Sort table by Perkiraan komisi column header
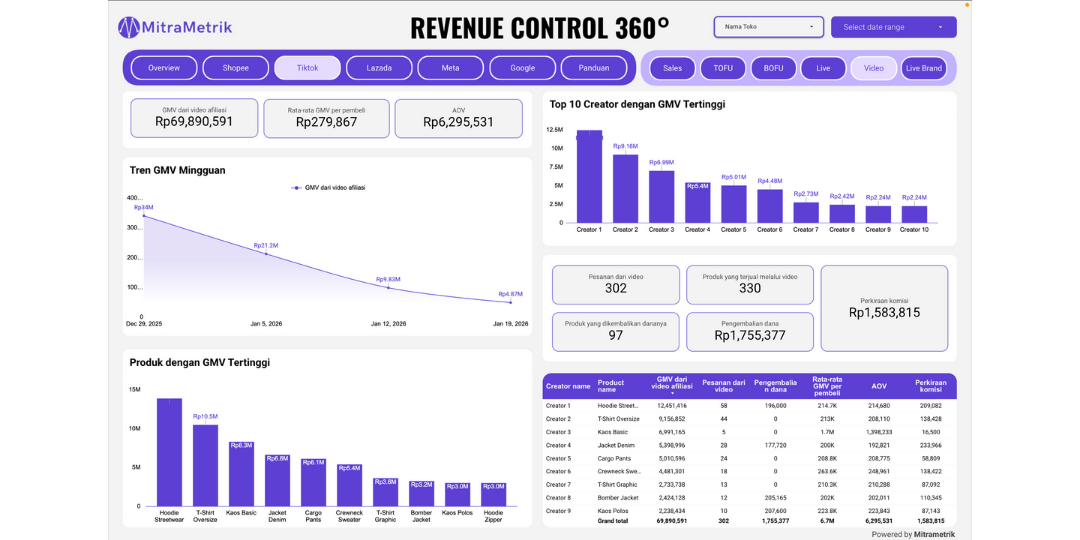Viewport: 1080px width, 540px height. tap(930, 386)
